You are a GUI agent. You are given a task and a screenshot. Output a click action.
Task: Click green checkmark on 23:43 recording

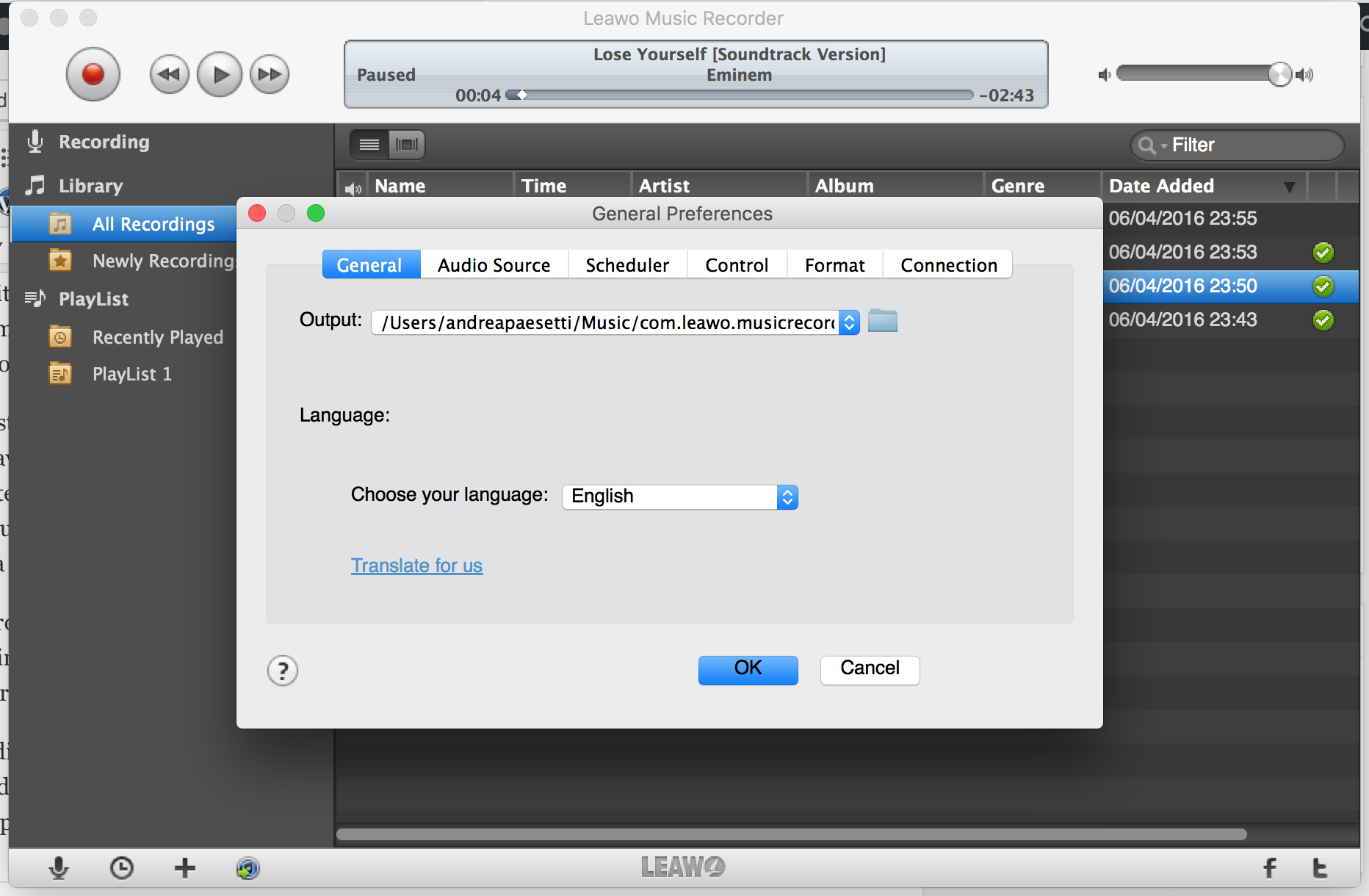[1323, 320]
